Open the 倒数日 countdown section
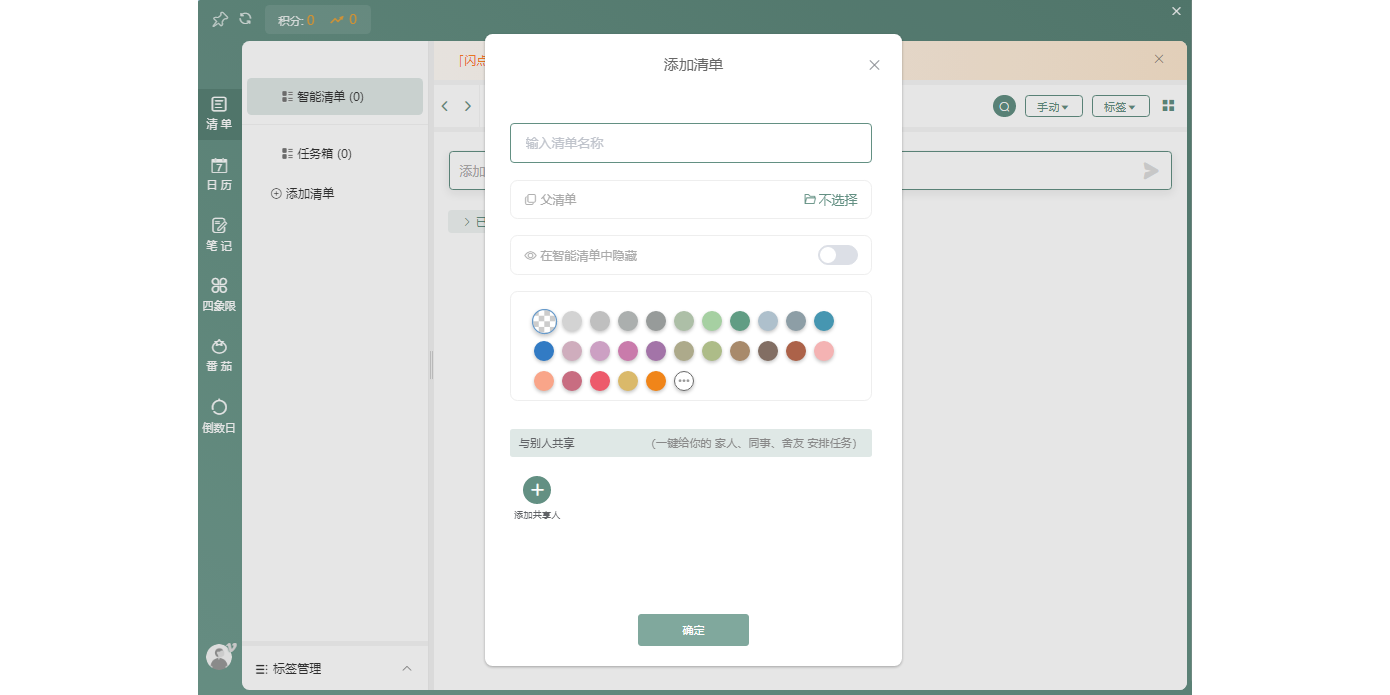Image resolution: width=1390 pixels, height=695 pixels. [x=219, y=415]
